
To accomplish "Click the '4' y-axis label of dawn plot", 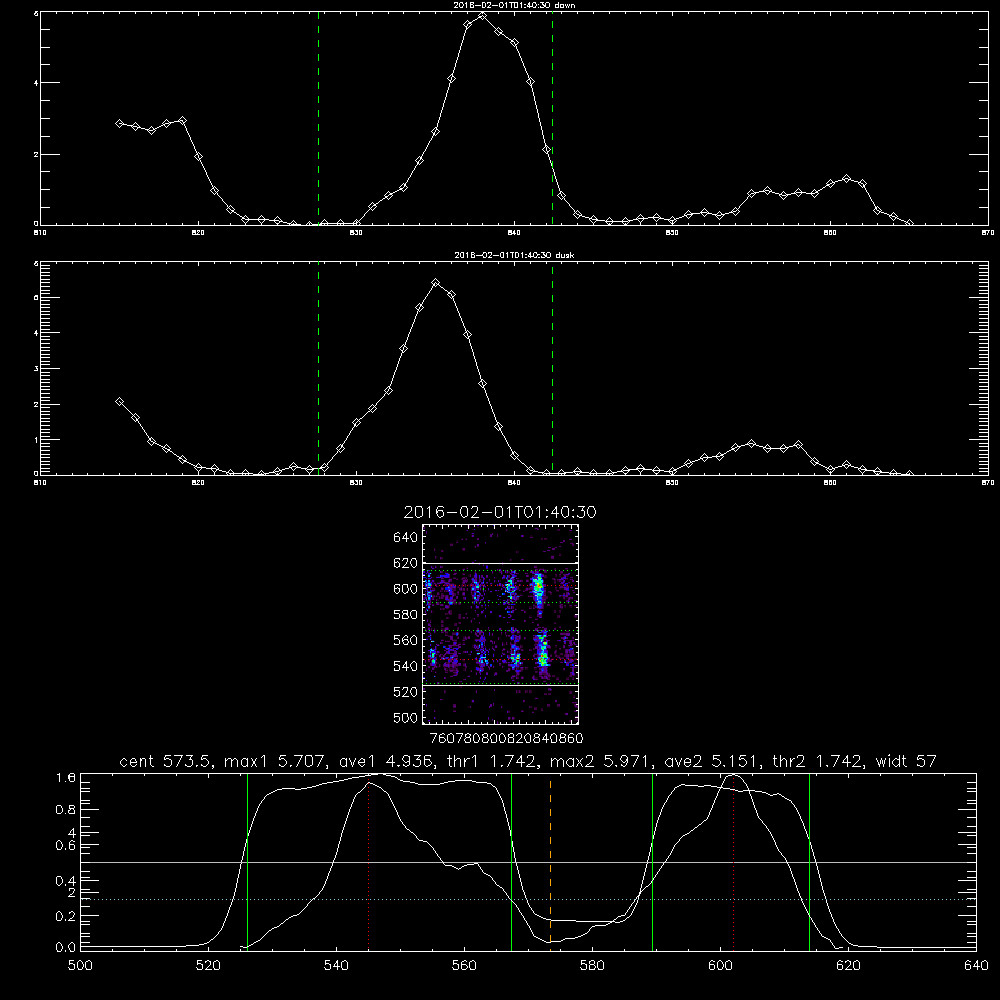I will coord(36,83).
